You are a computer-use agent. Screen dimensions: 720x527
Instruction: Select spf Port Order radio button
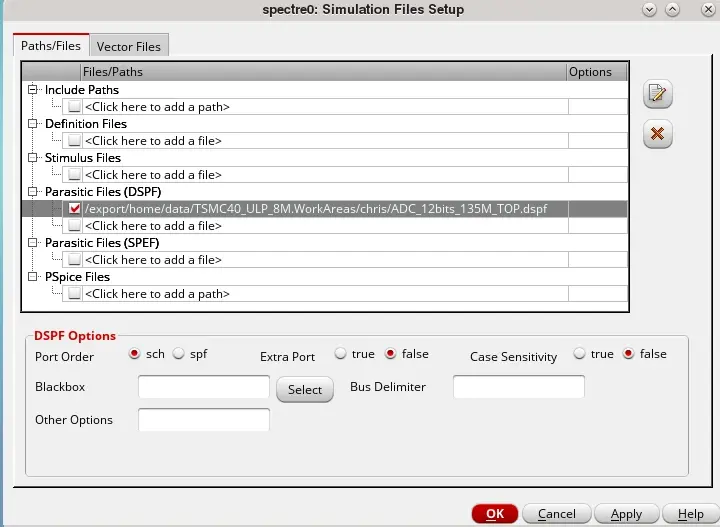179,353
